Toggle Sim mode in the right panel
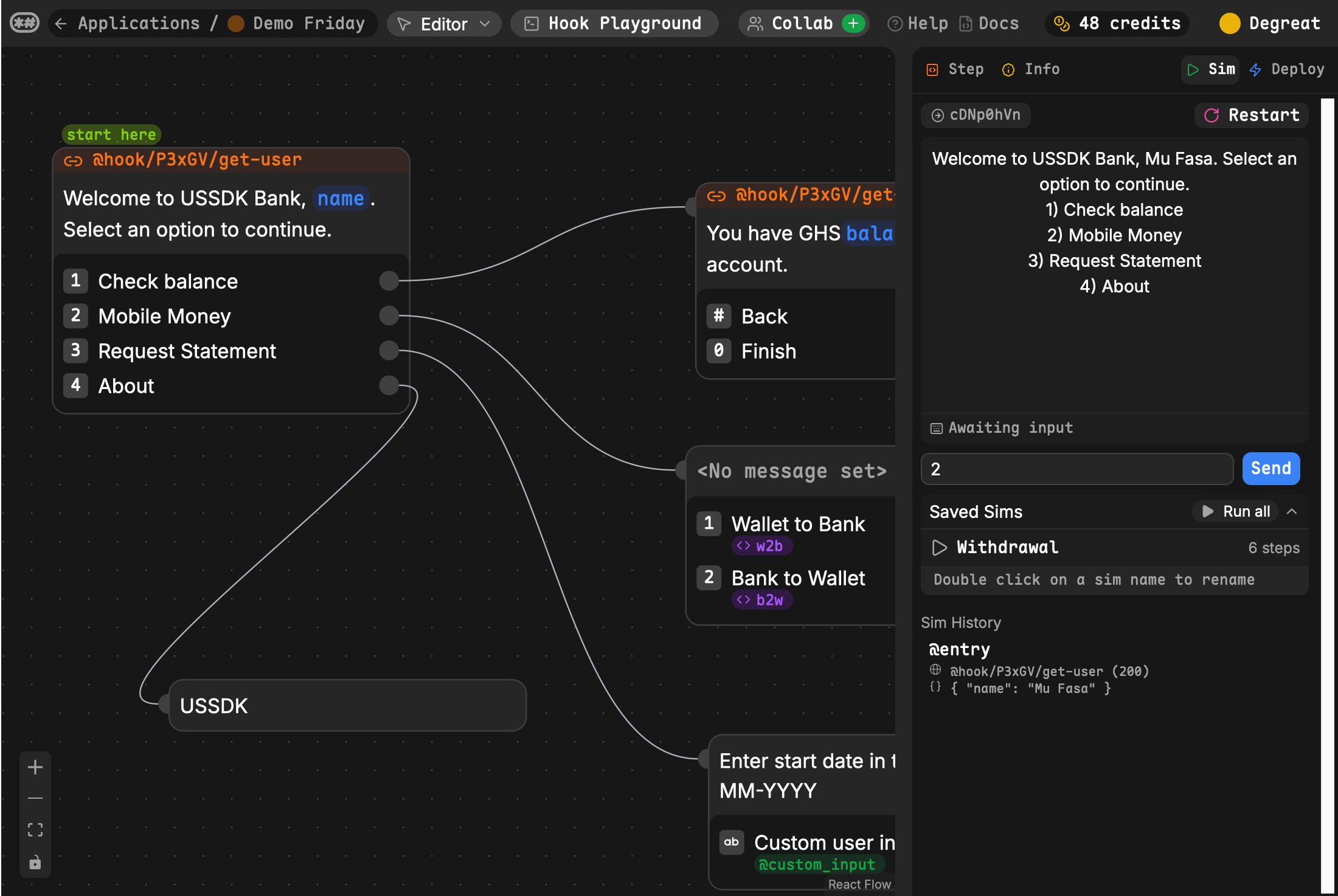 point(1210,69)
